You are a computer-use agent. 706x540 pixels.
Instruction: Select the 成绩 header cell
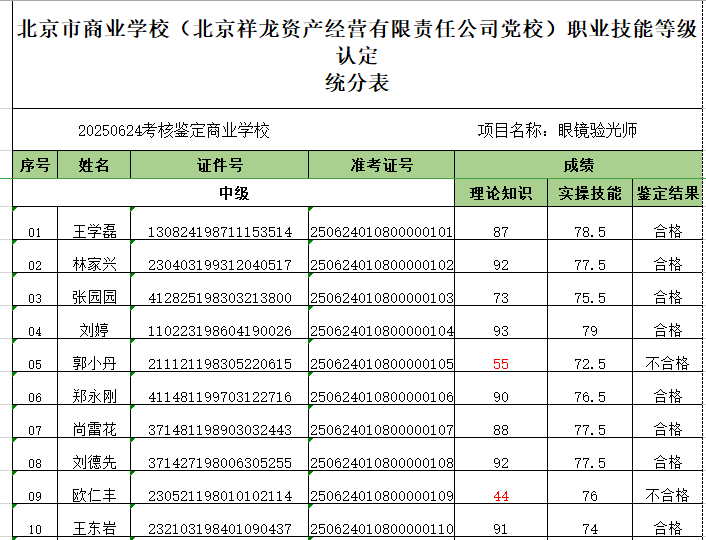pos(579,165)
